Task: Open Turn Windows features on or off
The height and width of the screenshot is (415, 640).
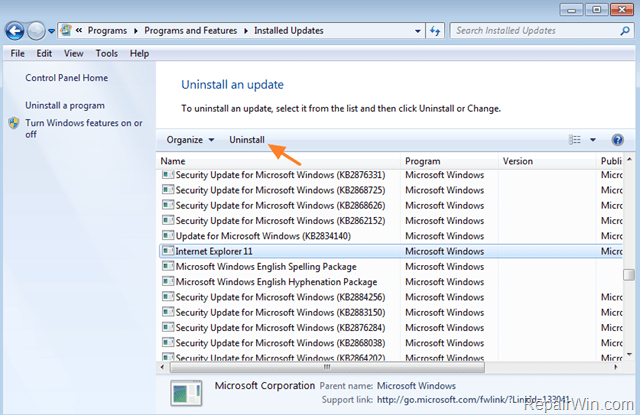Action: pos(84,129)
